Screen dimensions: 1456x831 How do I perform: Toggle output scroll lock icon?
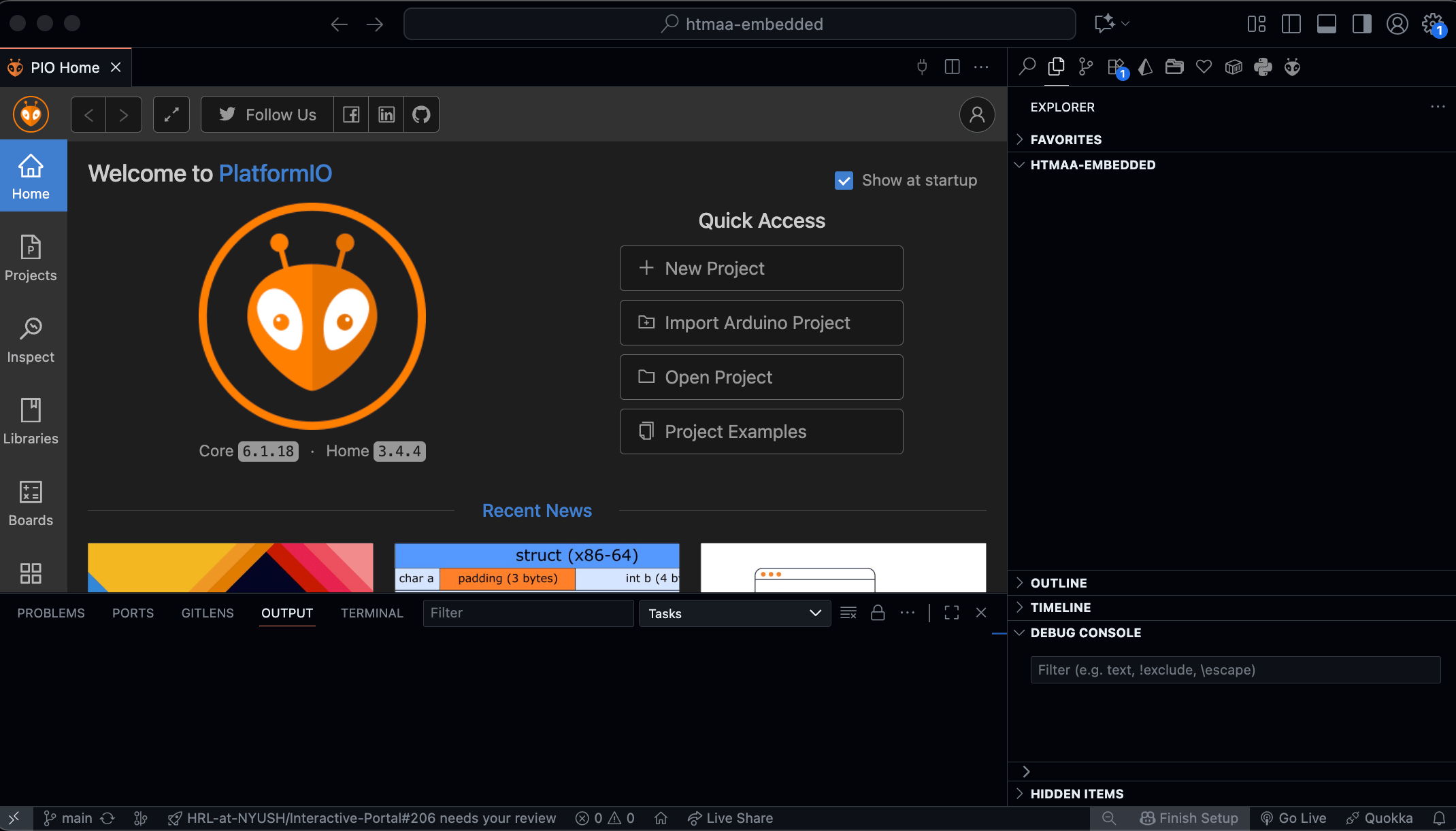878,613
